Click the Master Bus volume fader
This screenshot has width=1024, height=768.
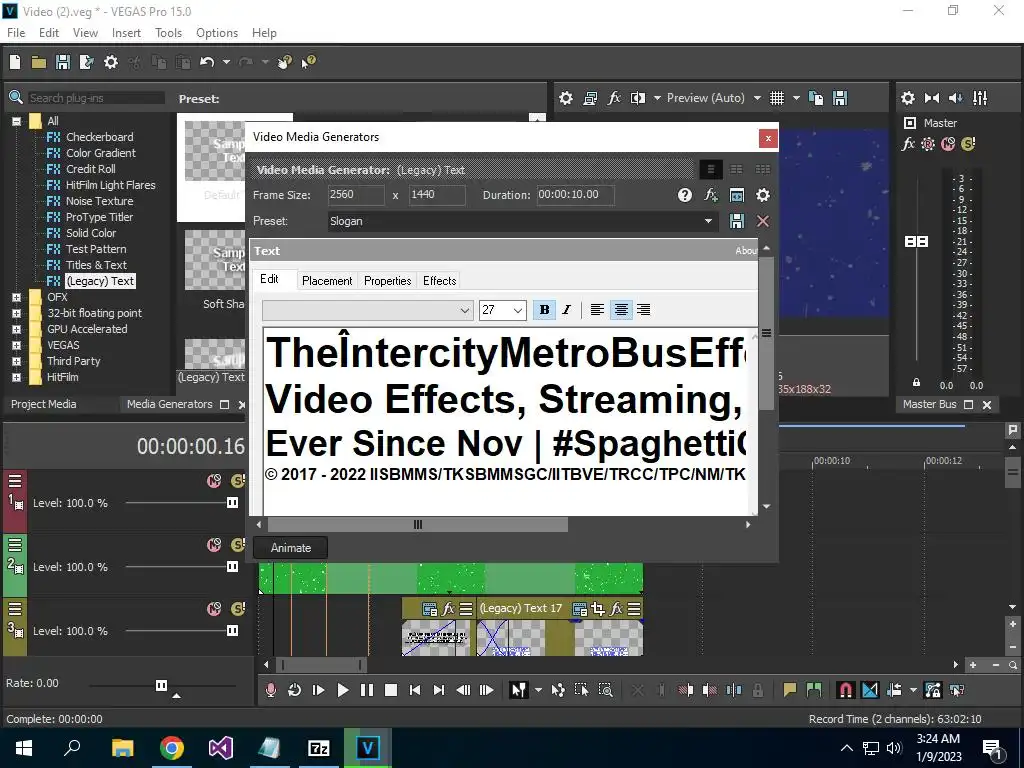click(x=916, y=242)
